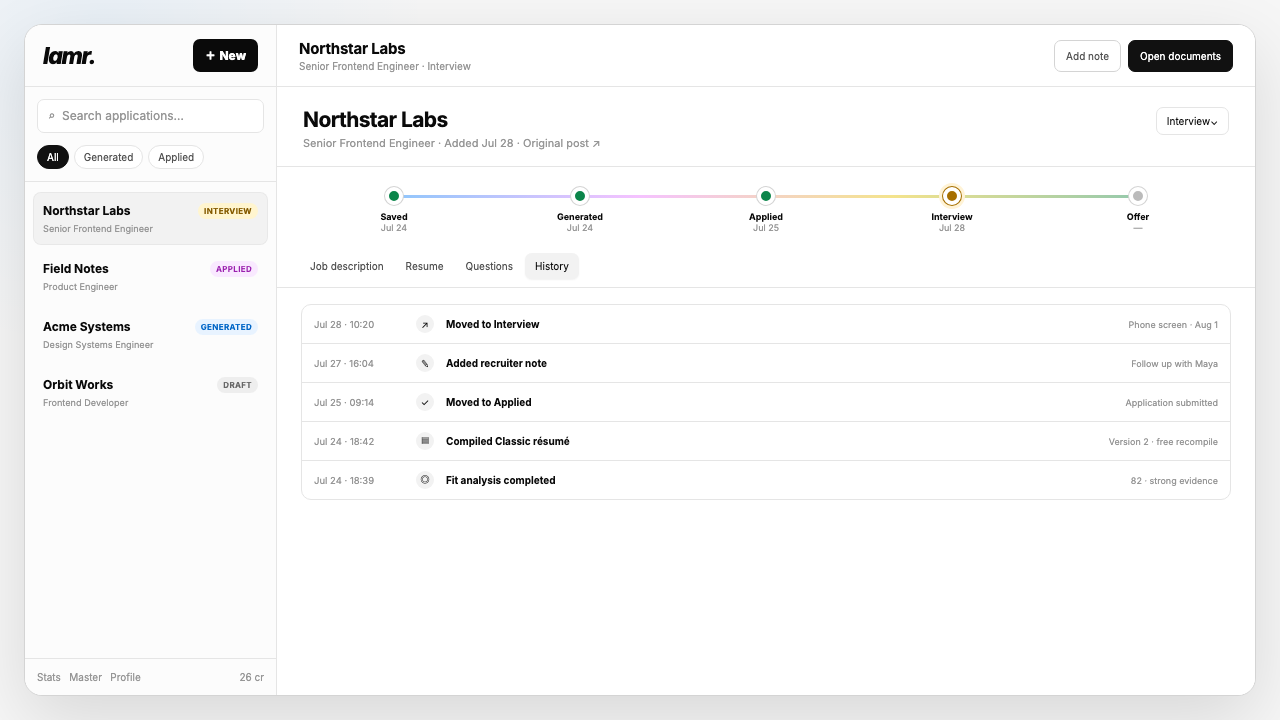Click the Compiled Classic résumé document icon
This screenshot has width=1280, height=720.
pos(425,441)
